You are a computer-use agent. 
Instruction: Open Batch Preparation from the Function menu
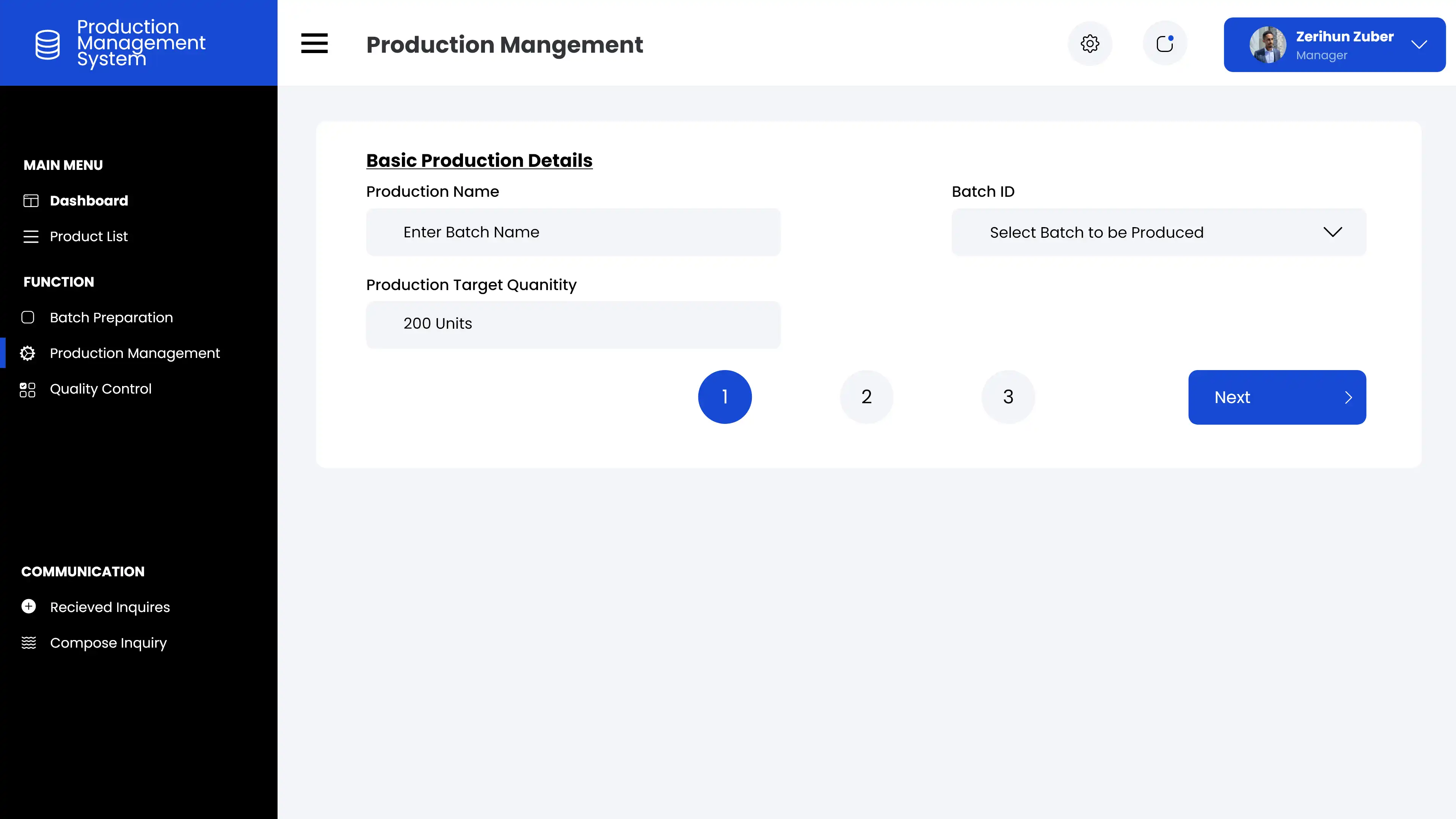click(x=111, y=318)
